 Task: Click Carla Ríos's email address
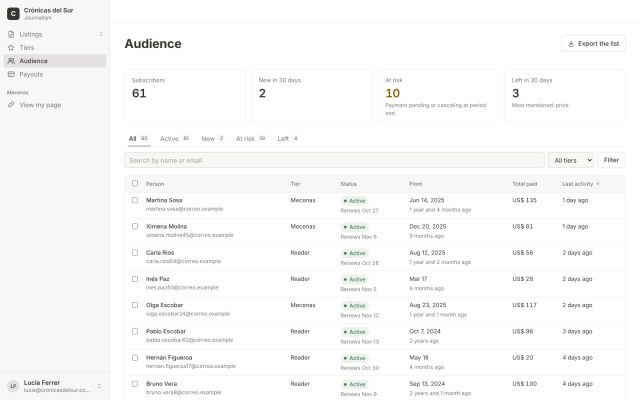[183, 261]
